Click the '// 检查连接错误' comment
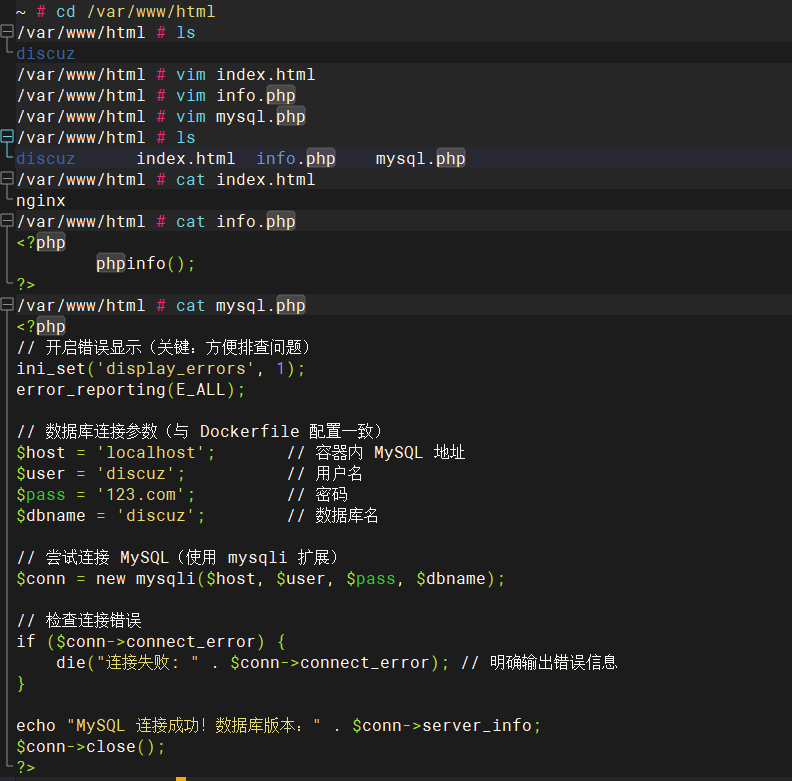This screenshot has width=792, height=781. [79, 620]
